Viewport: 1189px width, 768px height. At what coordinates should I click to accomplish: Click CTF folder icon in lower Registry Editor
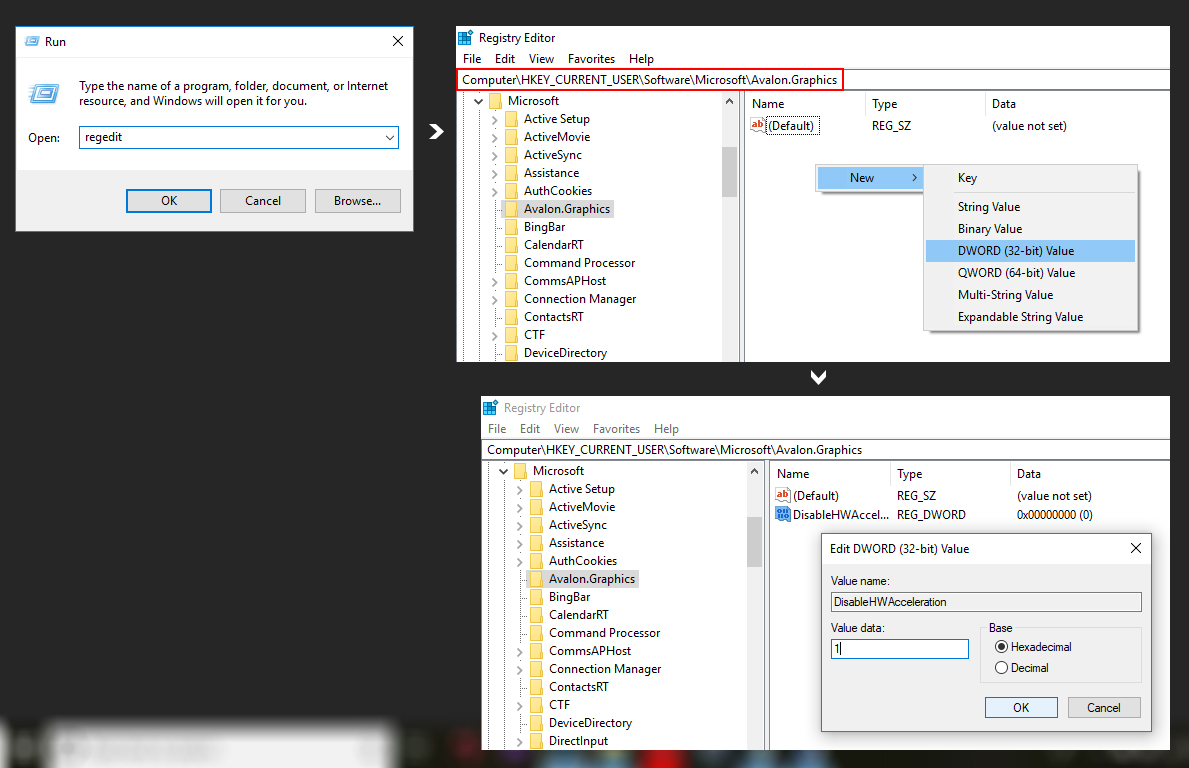[536, 705]
